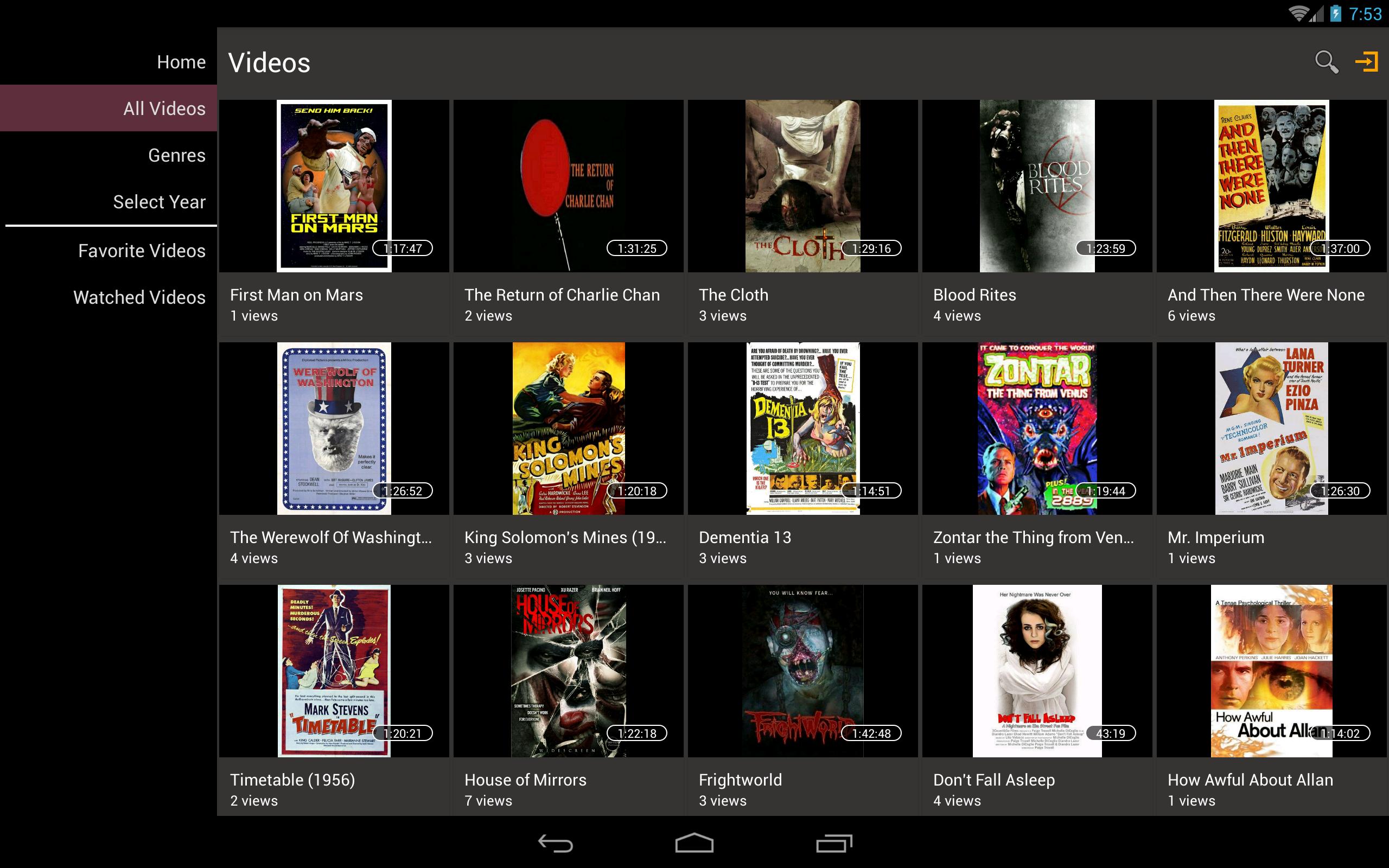Open King Solomon's Mines poster
Image resolution: width=1389 pixels, height=868 pixels.
click(568, 428)
